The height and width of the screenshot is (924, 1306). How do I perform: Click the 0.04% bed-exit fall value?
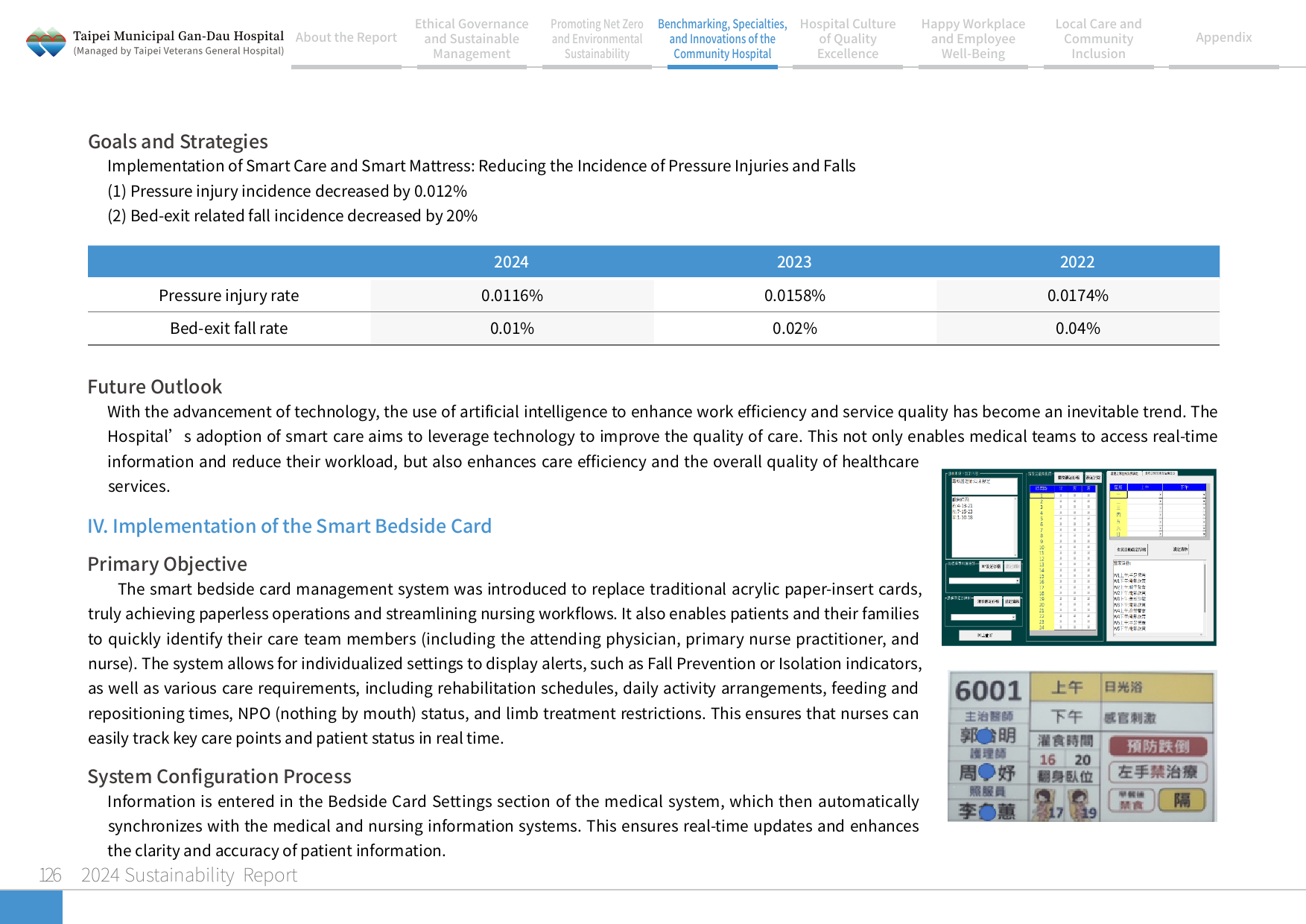[x=1078, y=329]
